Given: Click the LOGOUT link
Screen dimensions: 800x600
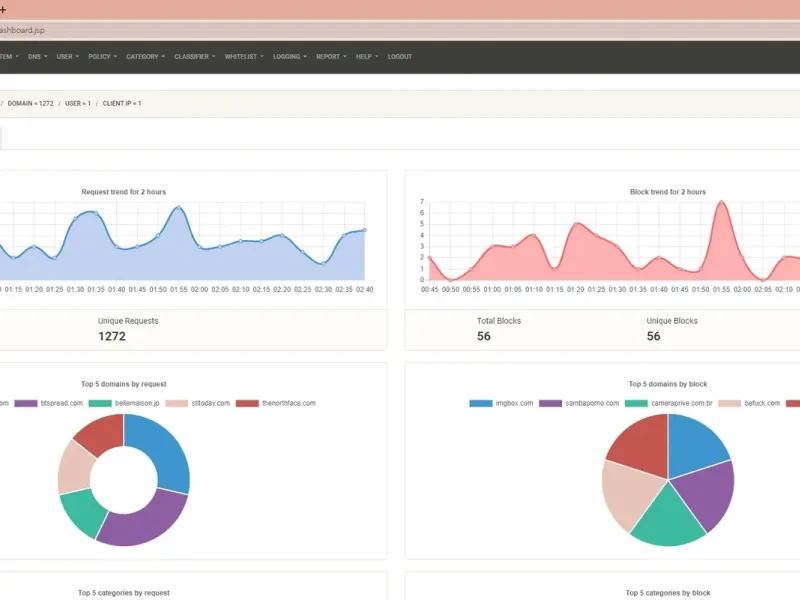Looking at the screenshot, I should (x=399, y=57).
